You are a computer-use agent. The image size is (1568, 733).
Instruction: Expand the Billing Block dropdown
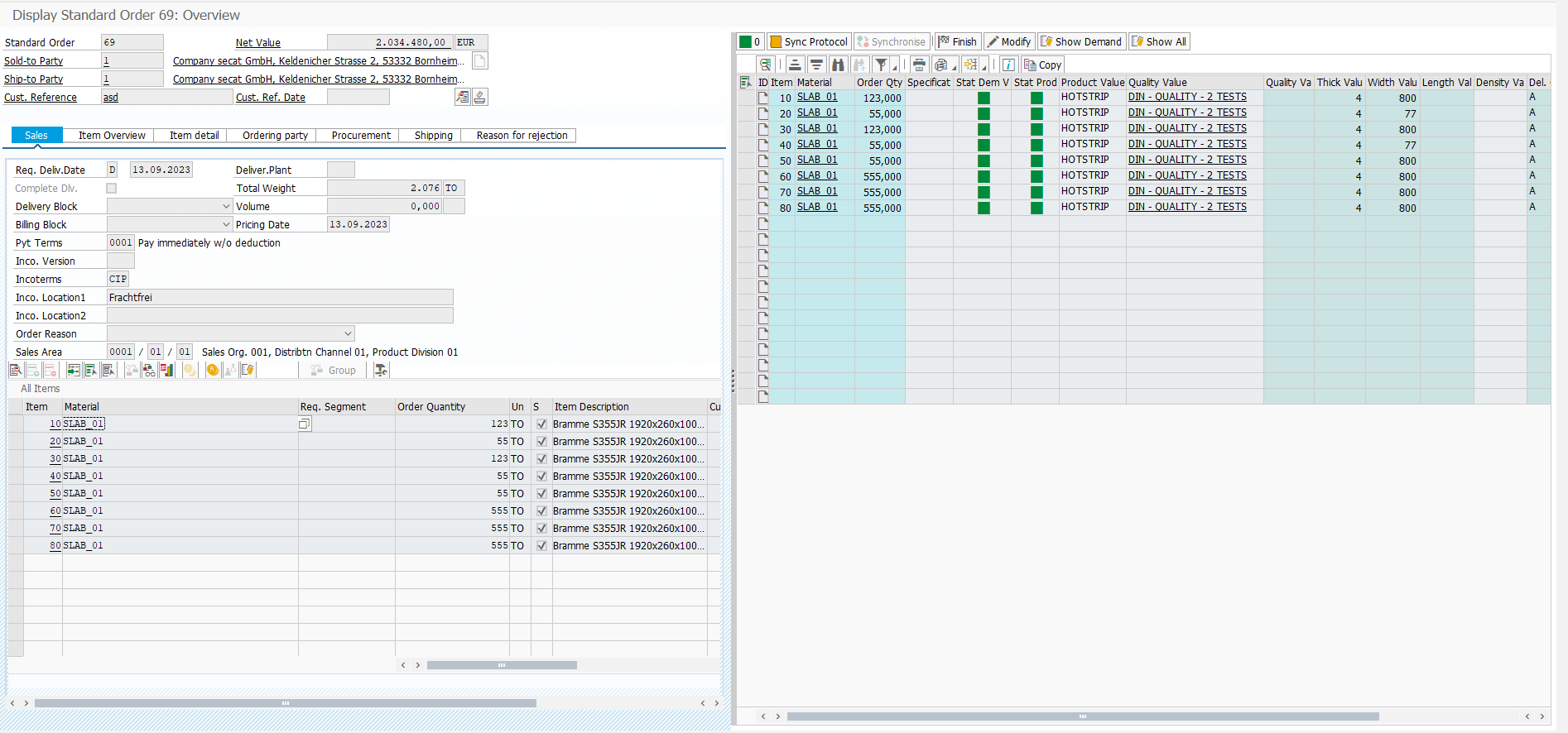(x=226, y=225)
